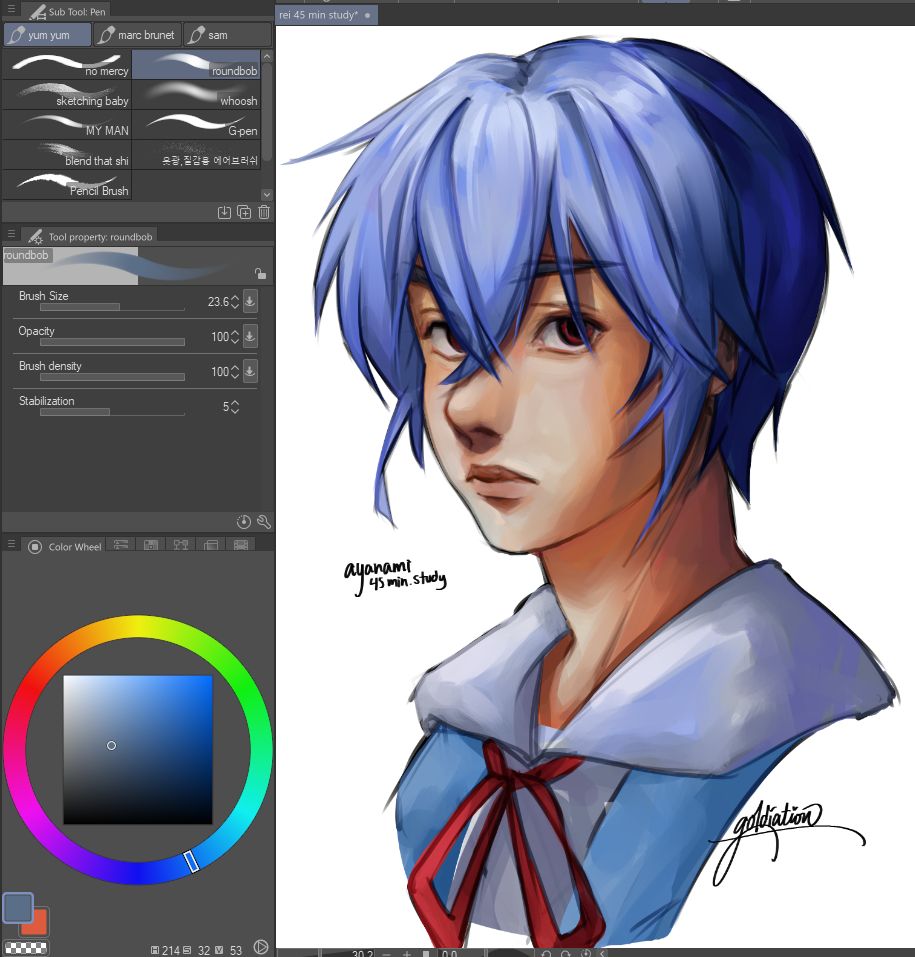Select the Tool property: roundbob tab
Image resolution: width=915 pixels, height=957 pixels.
[x=90, y=236]
